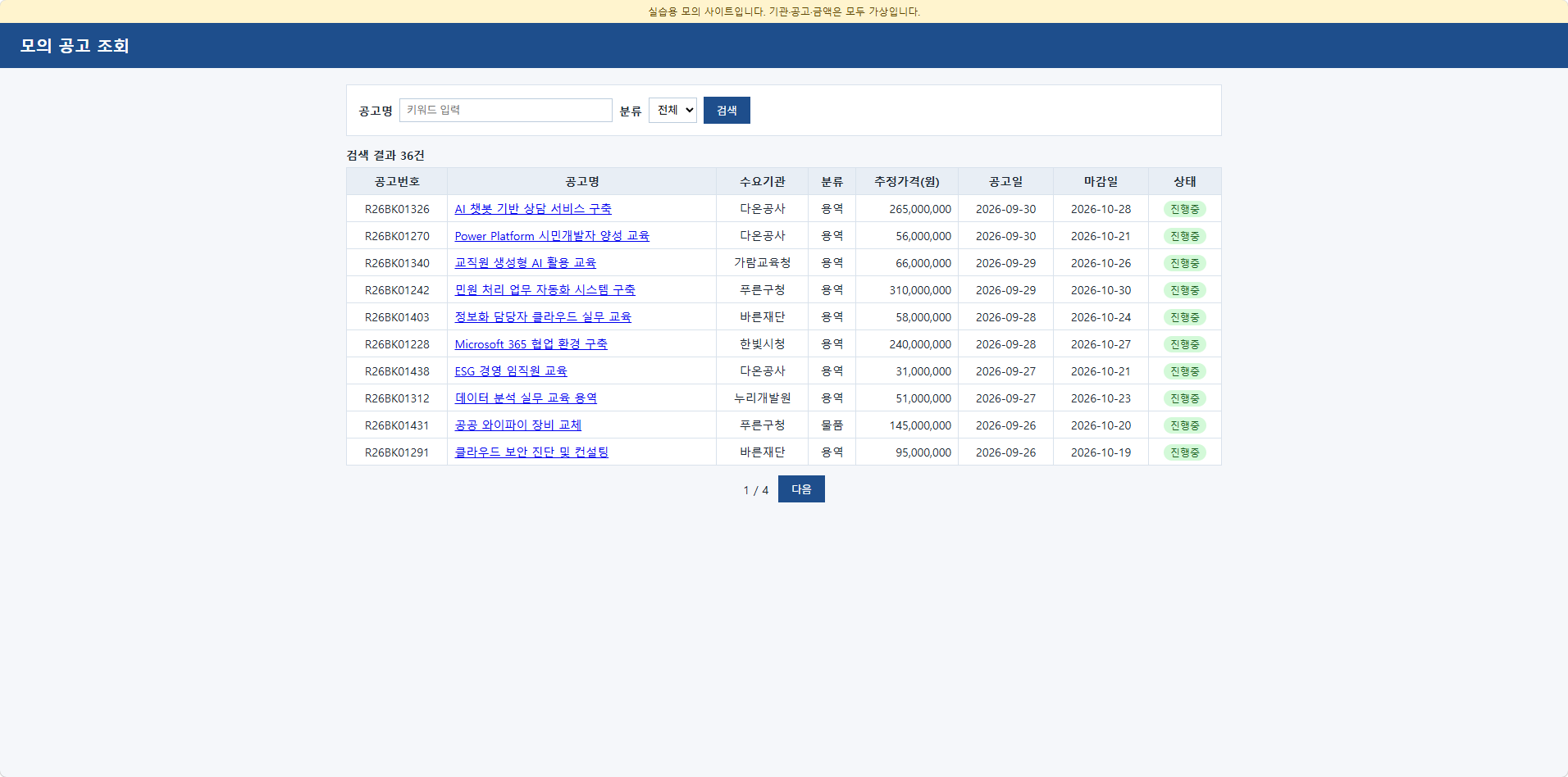Image resolution: width=1568 pixels, height=777 pixels.
Task: Click the 공고일 column header
Action: click(1005, 181)
